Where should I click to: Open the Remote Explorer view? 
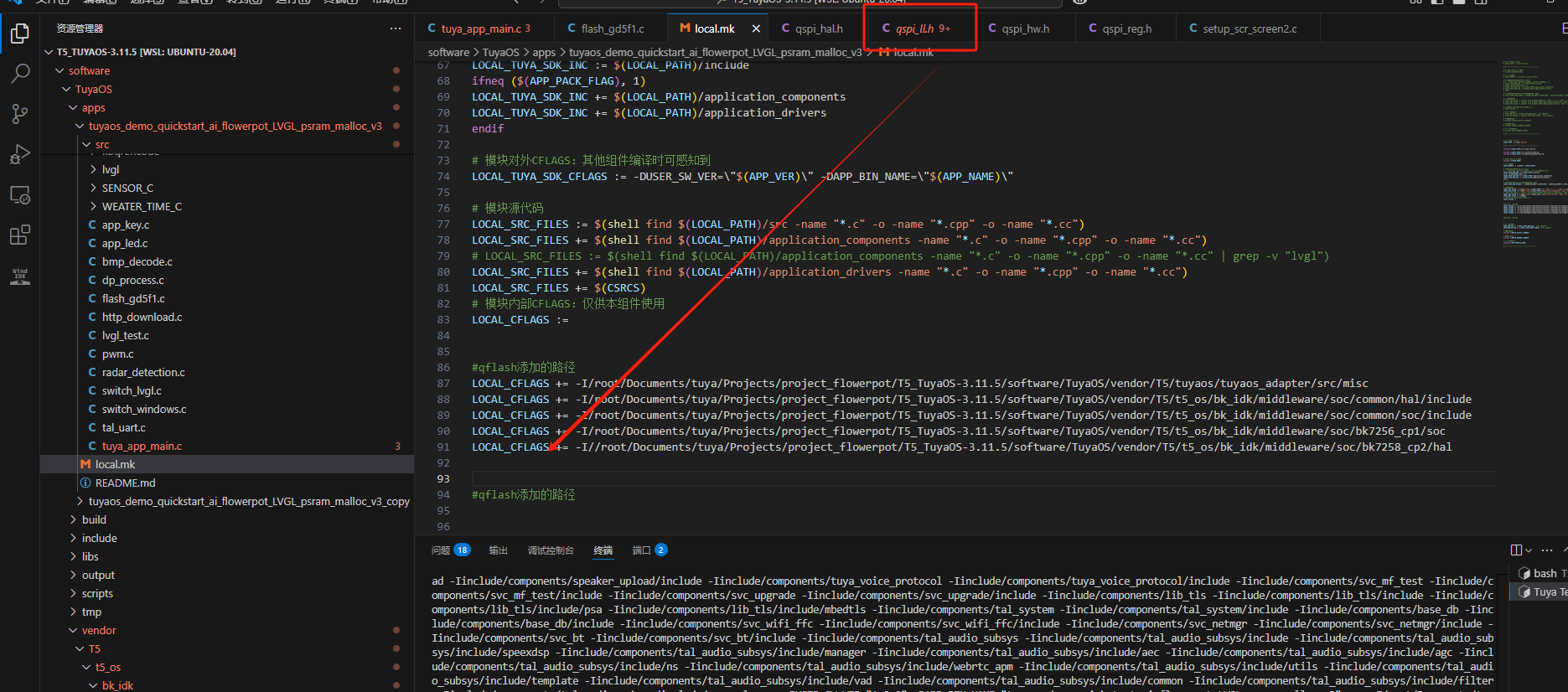[20, 195]
